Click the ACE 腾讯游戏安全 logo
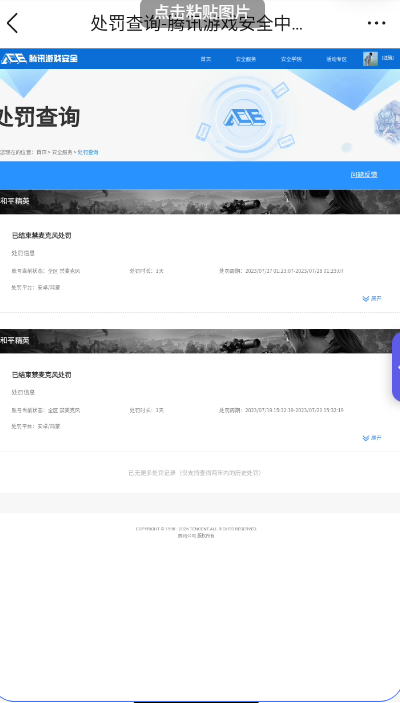400x703 pixels. (39, 59)
